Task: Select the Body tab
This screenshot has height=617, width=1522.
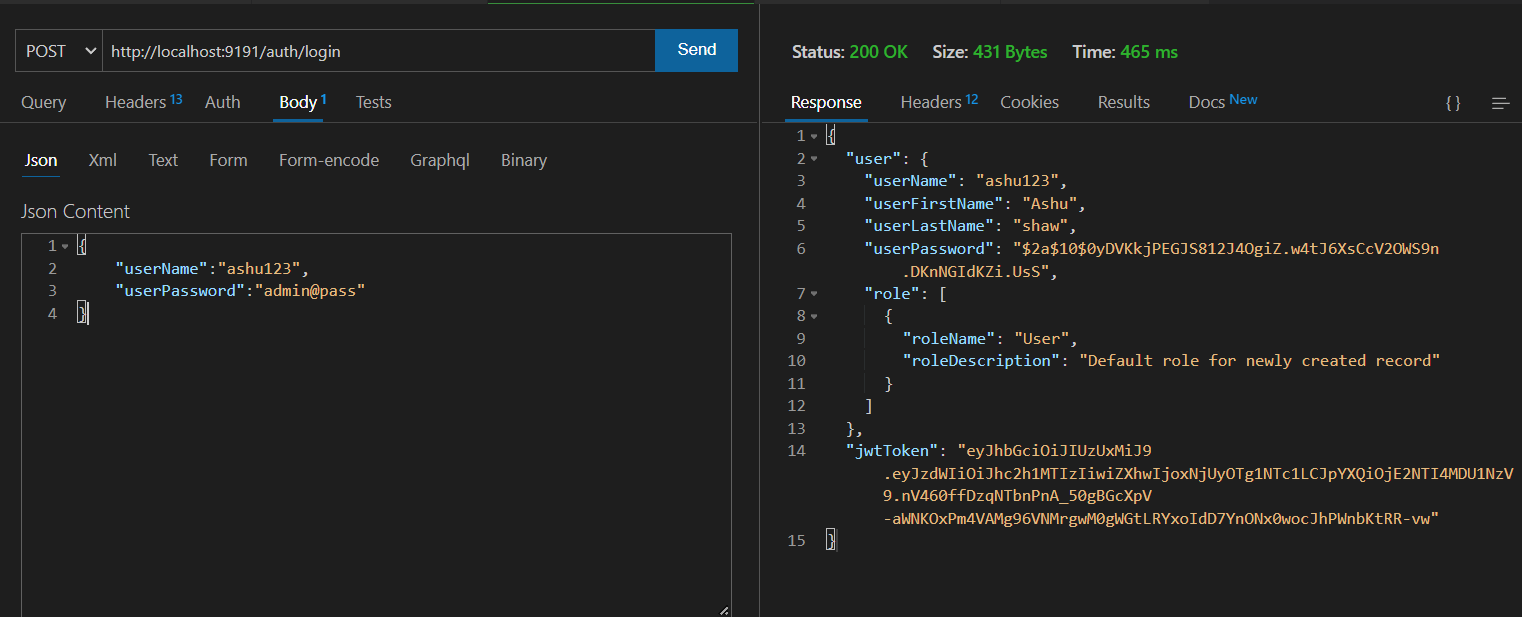Action: 303,102
